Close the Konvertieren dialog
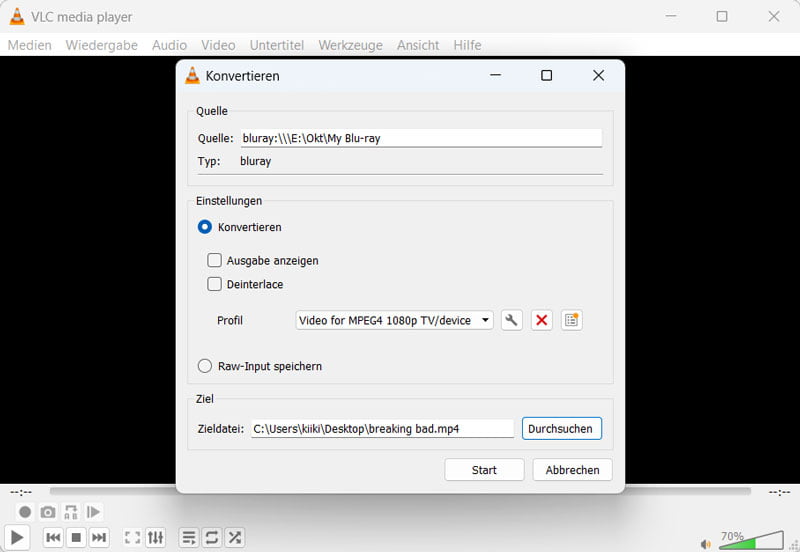 coord(598,76)
